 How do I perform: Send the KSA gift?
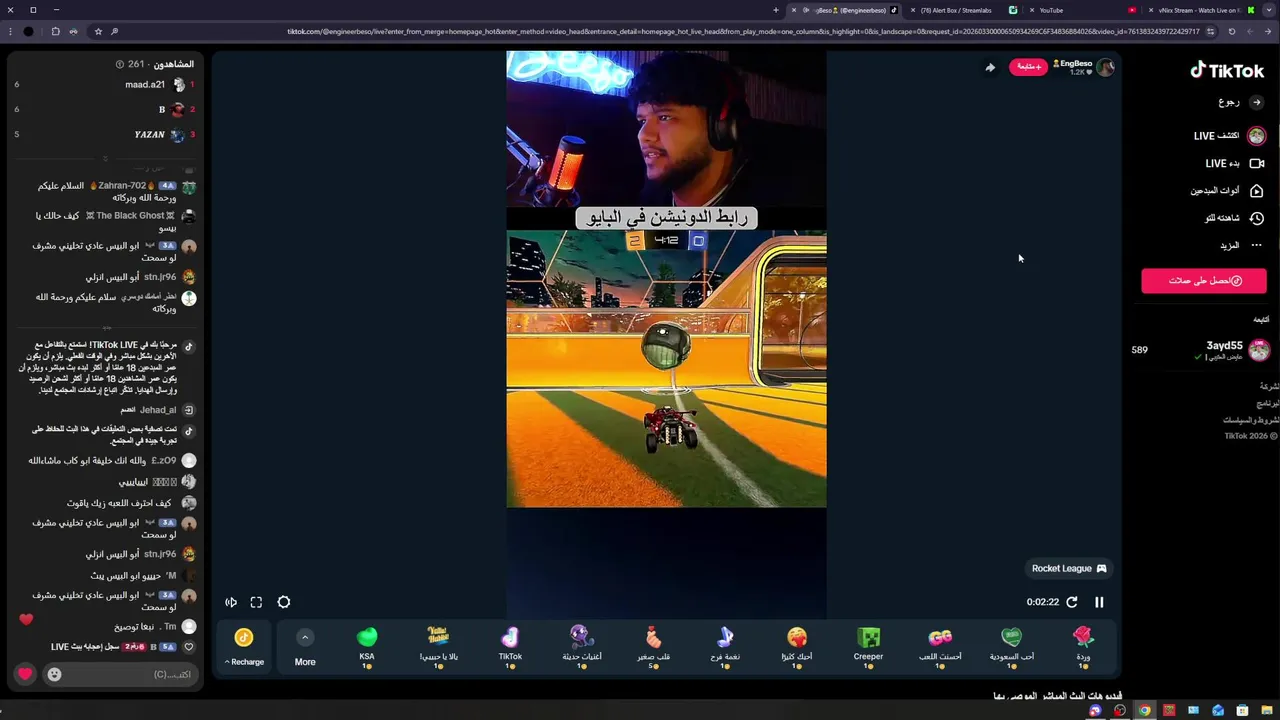tap(367, 646)
